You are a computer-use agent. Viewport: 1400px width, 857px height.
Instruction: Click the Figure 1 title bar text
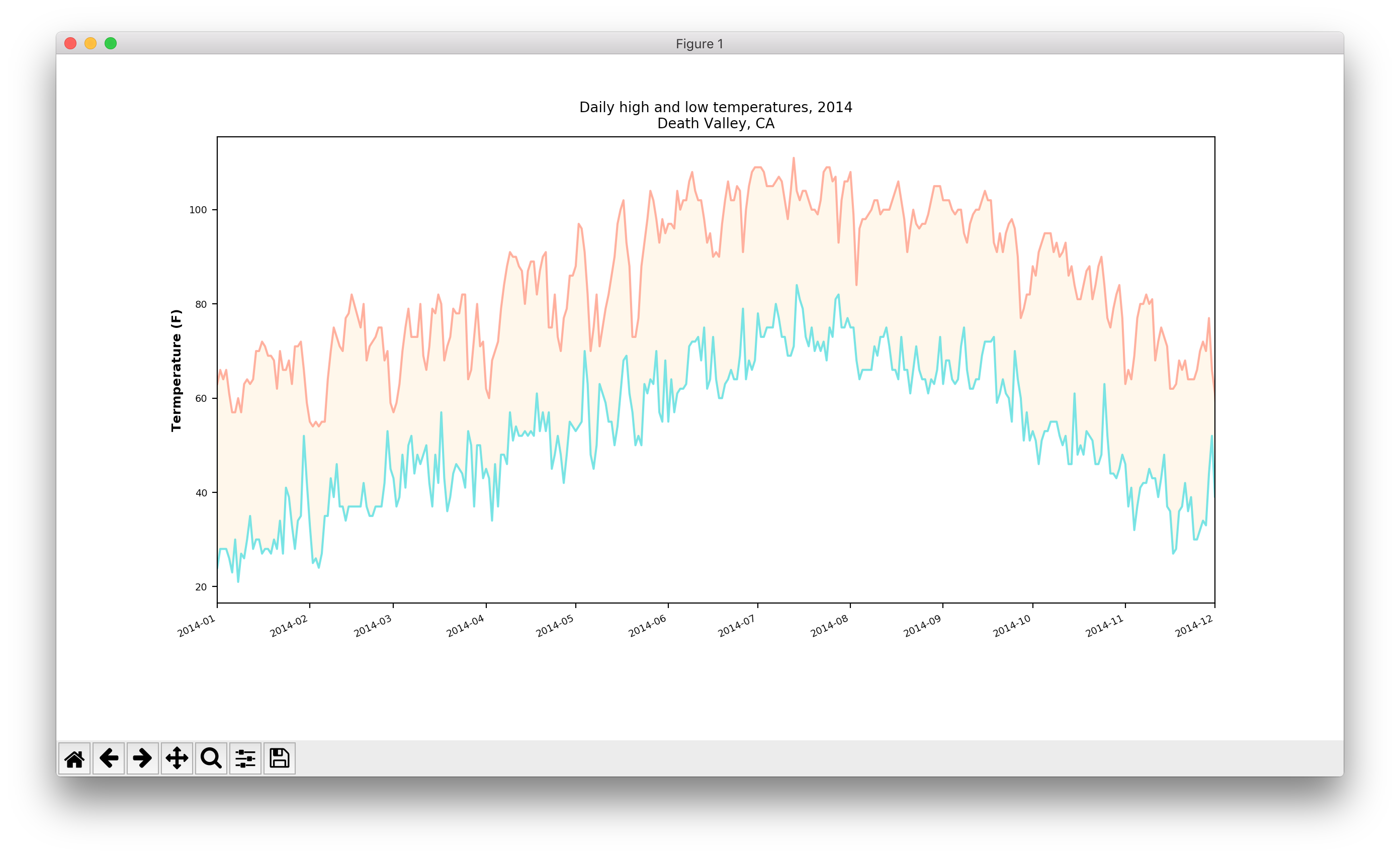[x=699, y=44]
